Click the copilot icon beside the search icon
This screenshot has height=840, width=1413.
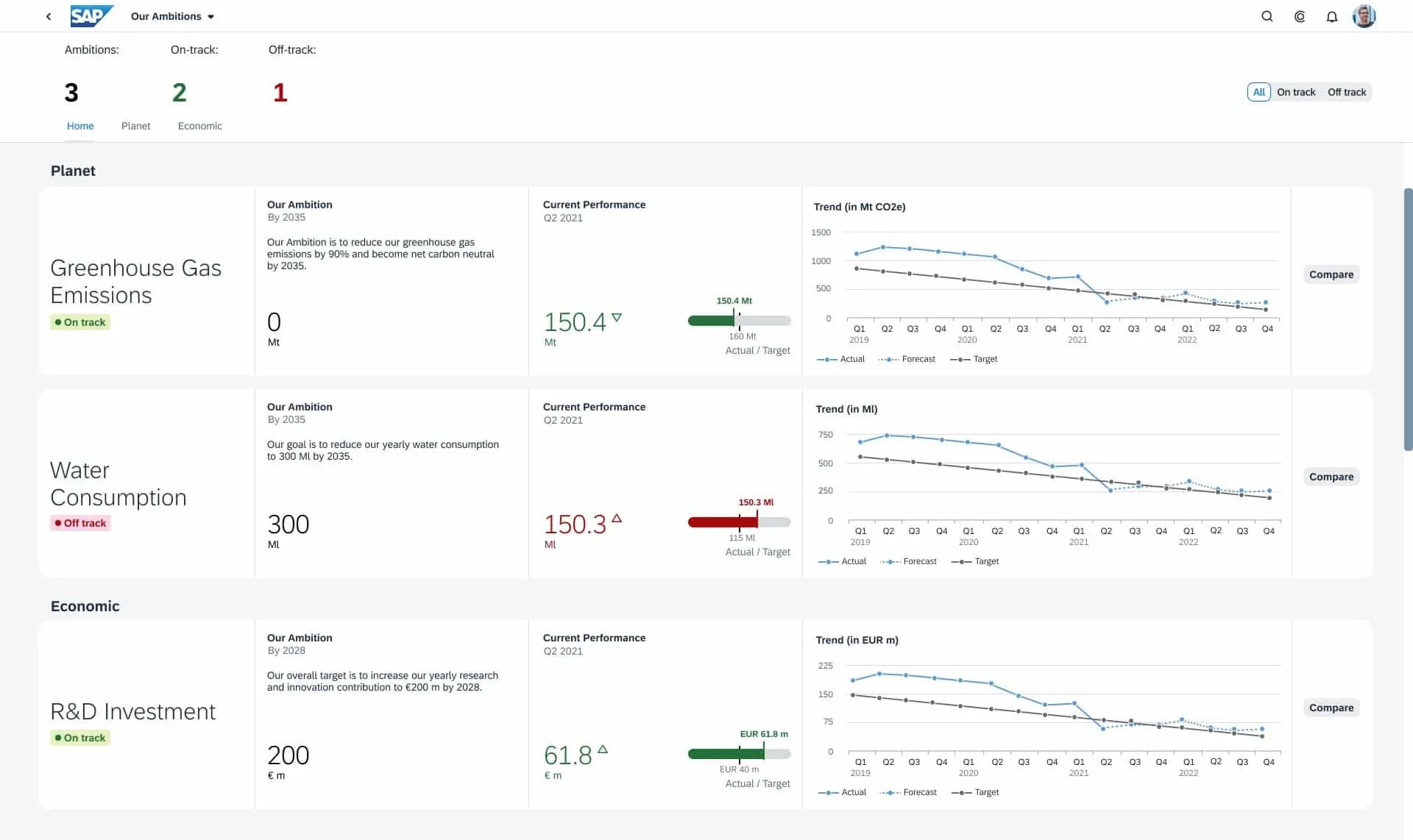pyautogui.click(x=1300, y=16)
